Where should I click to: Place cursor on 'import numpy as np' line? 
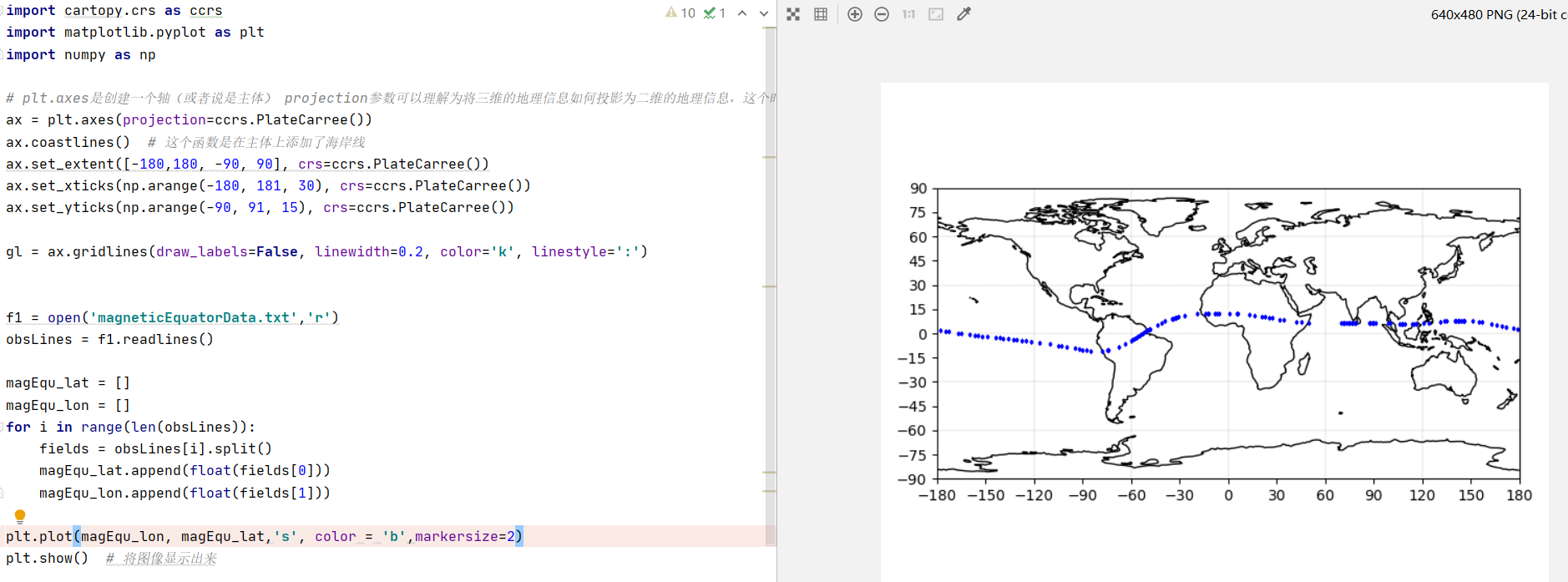pyautogui.click(x=81, y=55)
